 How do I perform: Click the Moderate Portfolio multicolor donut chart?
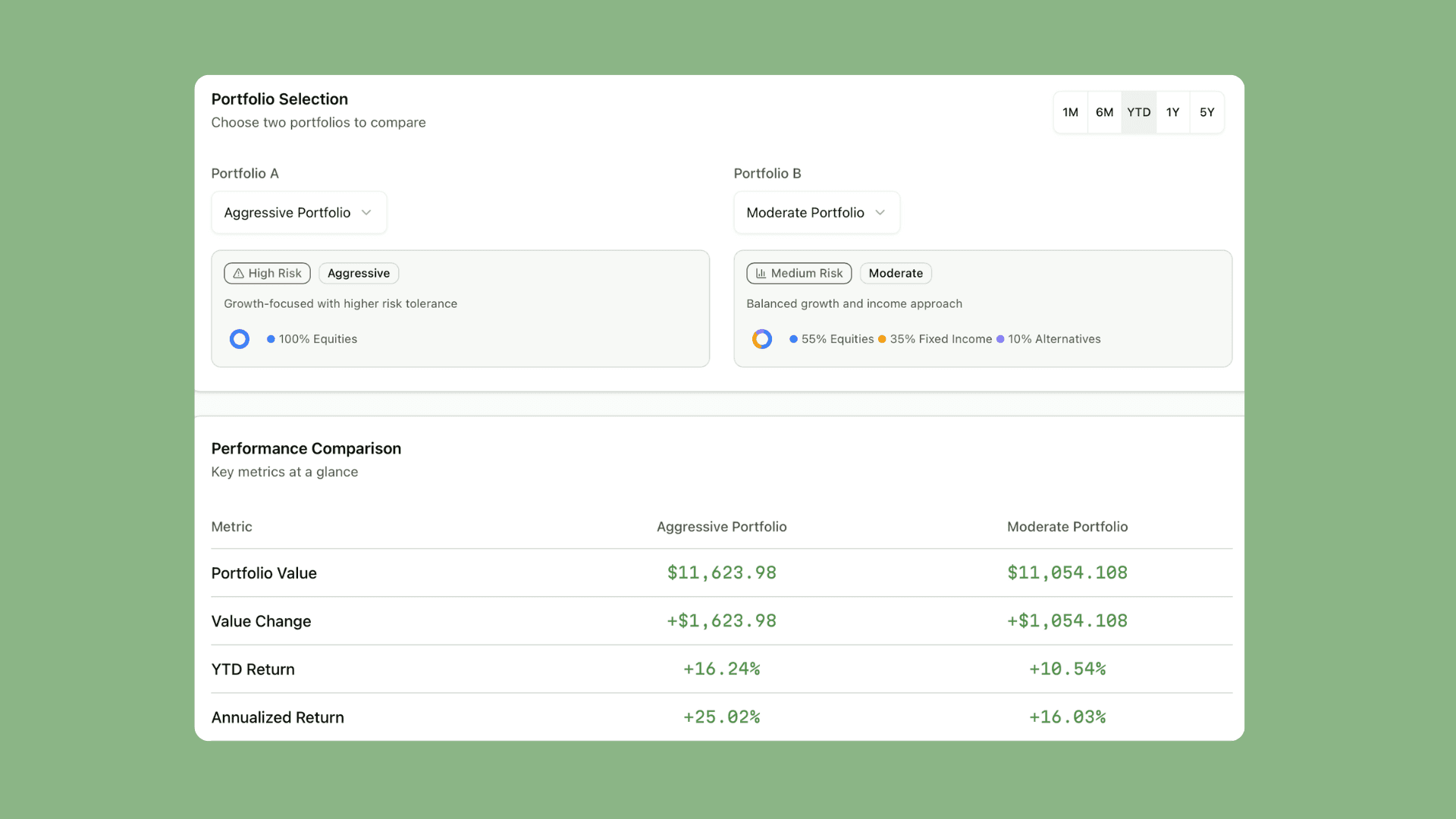click(762, 339)
